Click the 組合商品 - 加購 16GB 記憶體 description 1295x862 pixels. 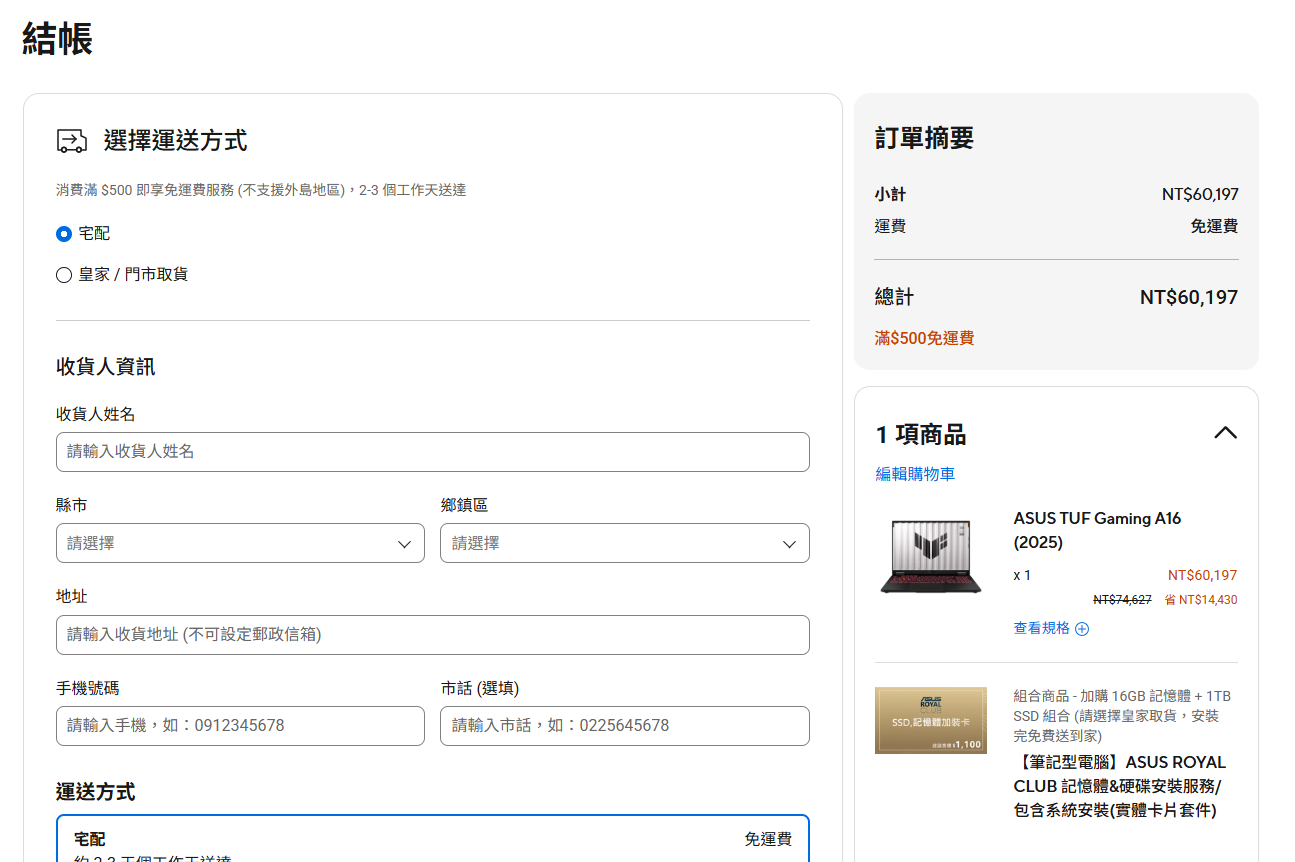coord(1122,715)
